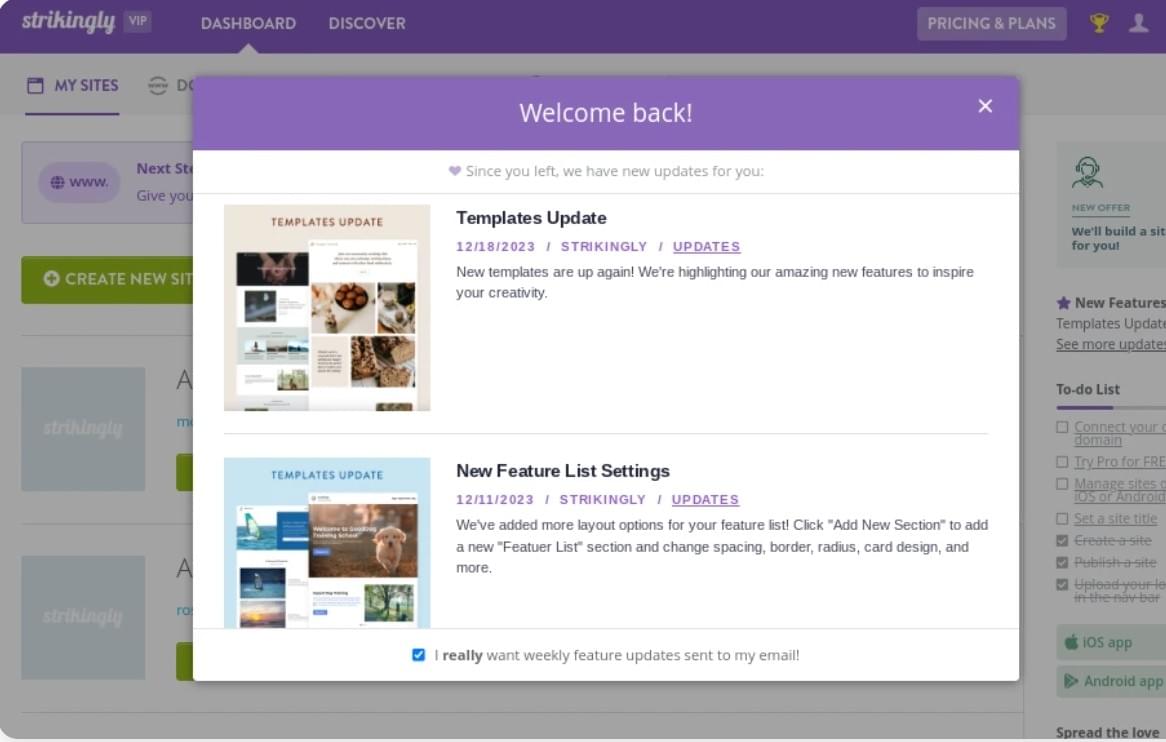Click the globe www. domain pill

pyautogui.click(x=79, y=182)
